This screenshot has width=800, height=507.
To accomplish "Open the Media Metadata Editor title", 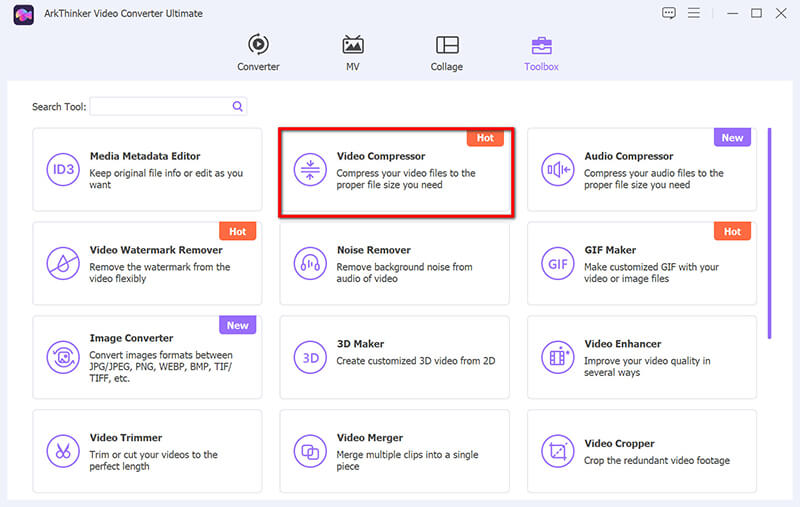I will pyautogui.click(x=145, y=156).
